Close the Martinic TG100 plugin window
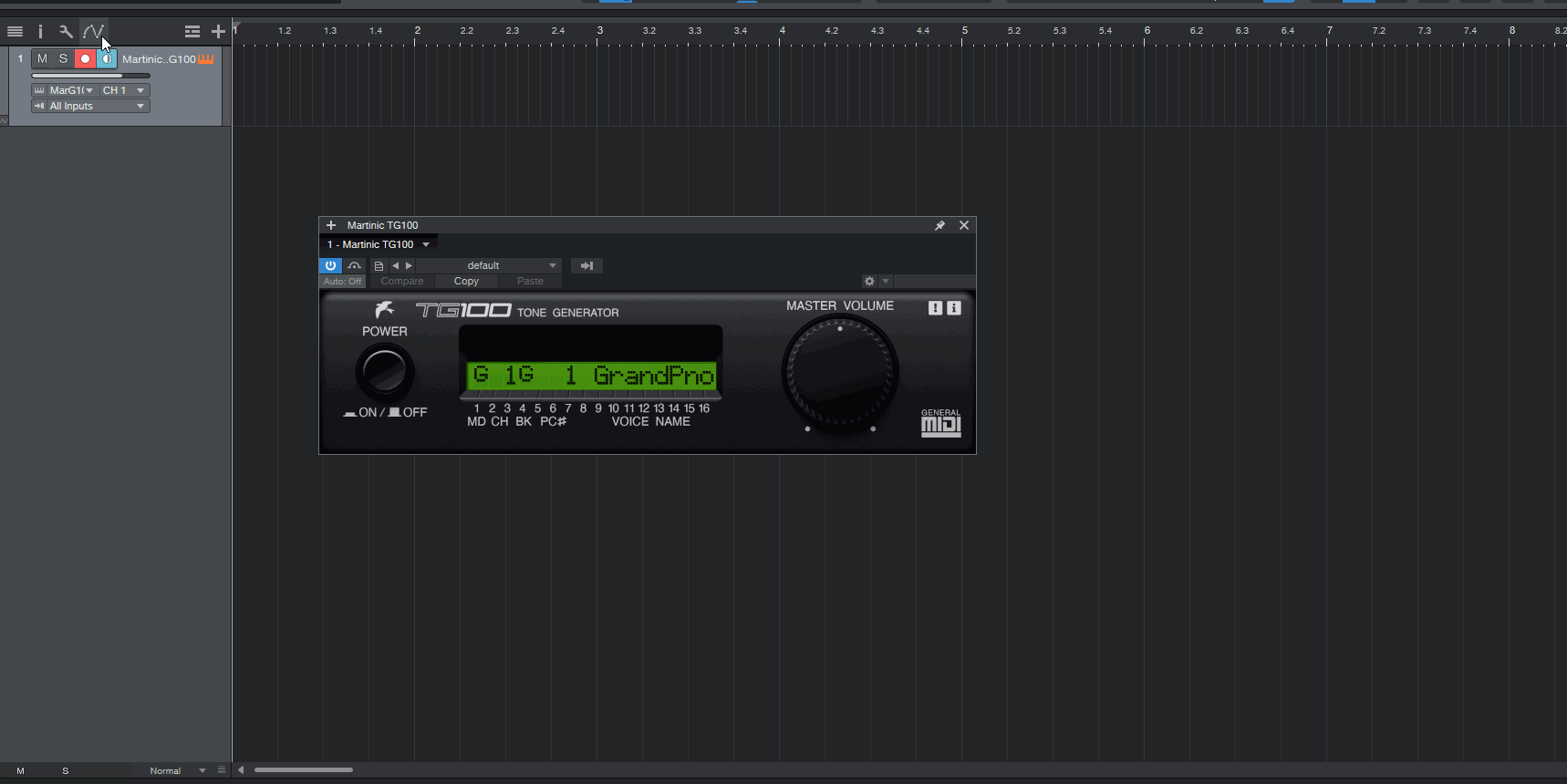The image size is (1567, 784). [964, 225]
